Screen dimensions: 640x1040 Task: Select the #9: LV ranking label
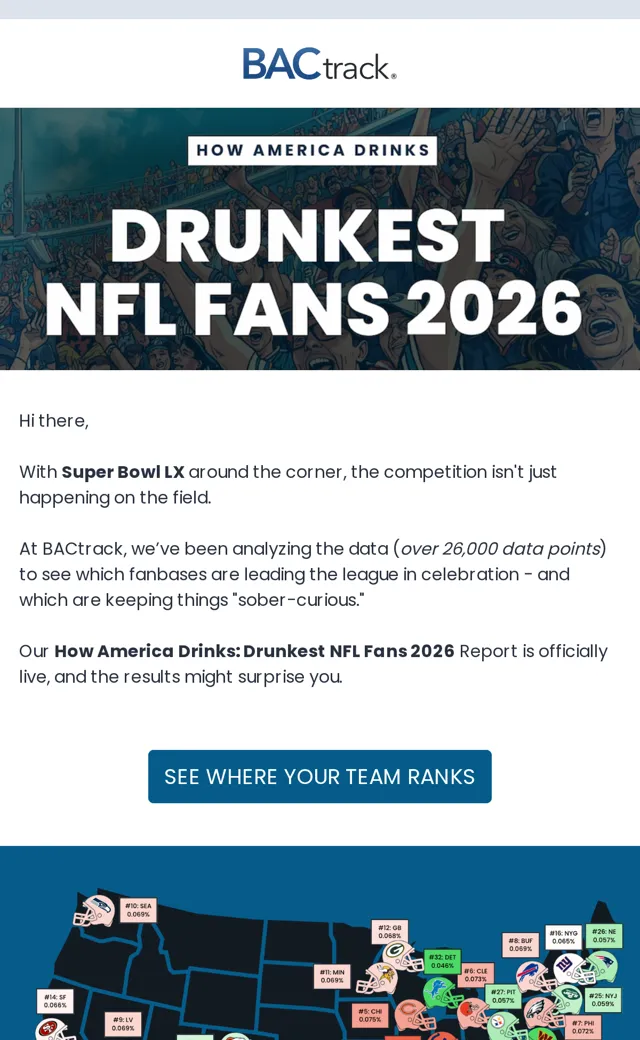click(x=123, y=1023)
